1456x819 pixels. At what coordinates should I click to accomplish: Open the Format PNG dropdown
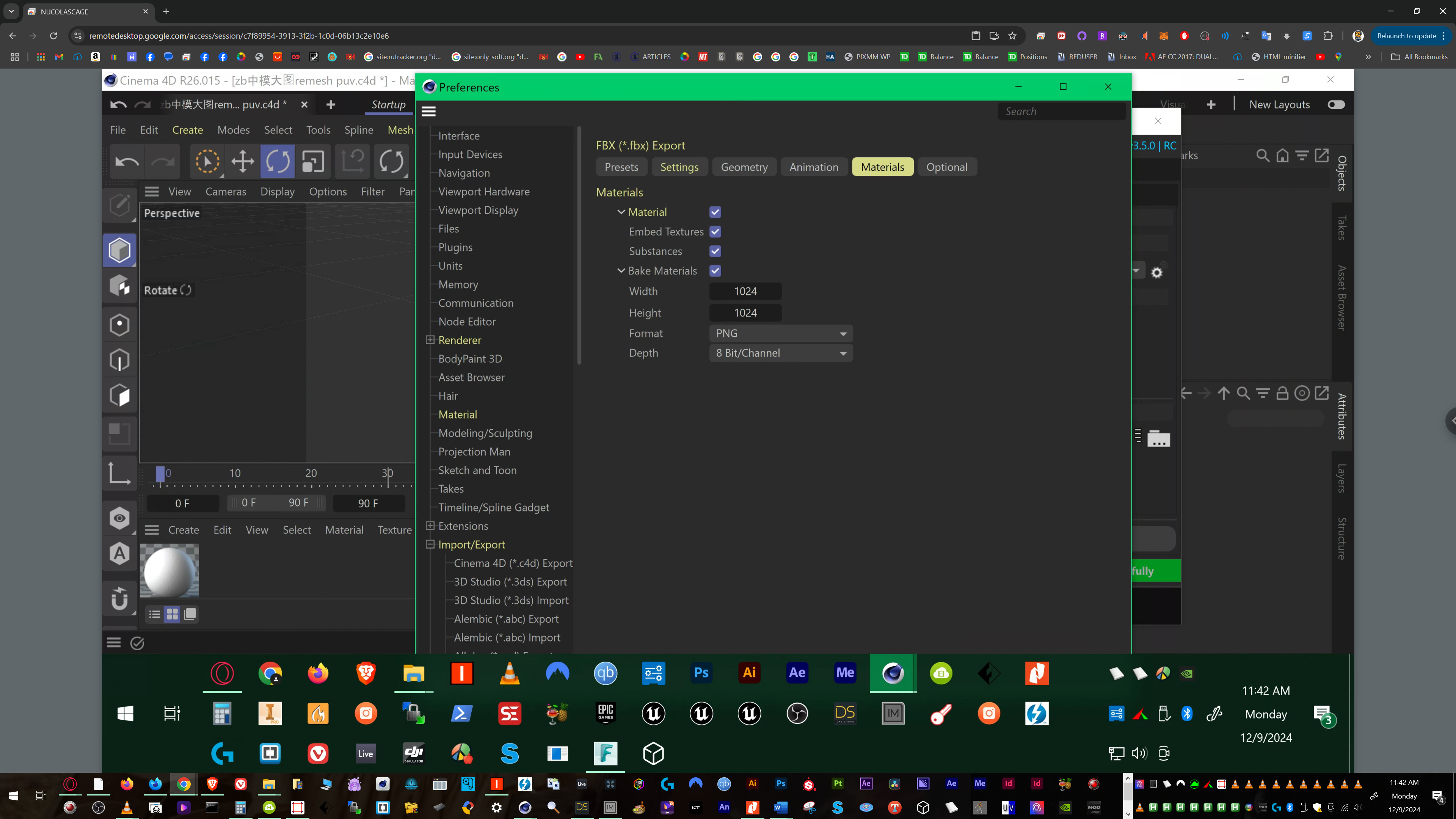pos(781,334)
